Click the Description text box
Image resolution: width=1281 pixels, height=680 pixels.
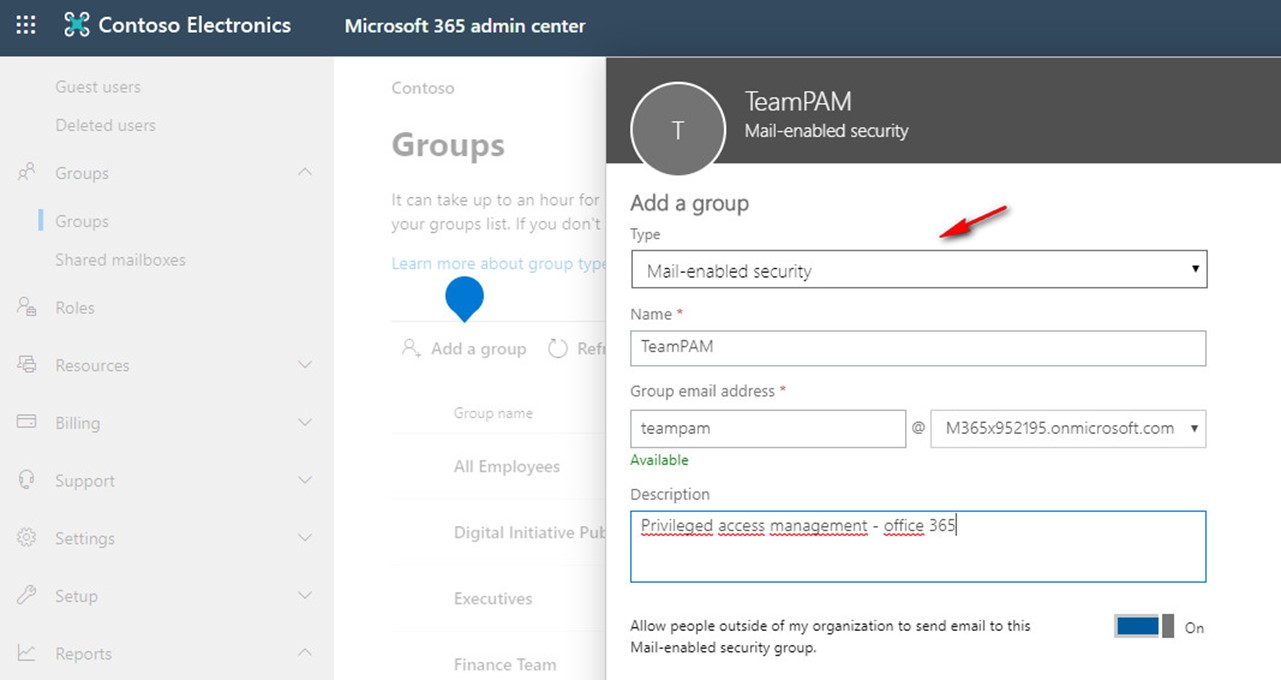click(918, 546)
